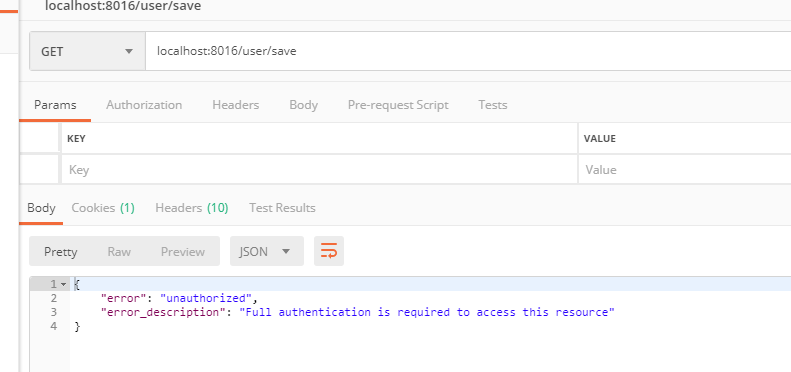Collapse the JSON fold arrow on line 1
Screen dimensions: 791x372
(x=63, y=284)
